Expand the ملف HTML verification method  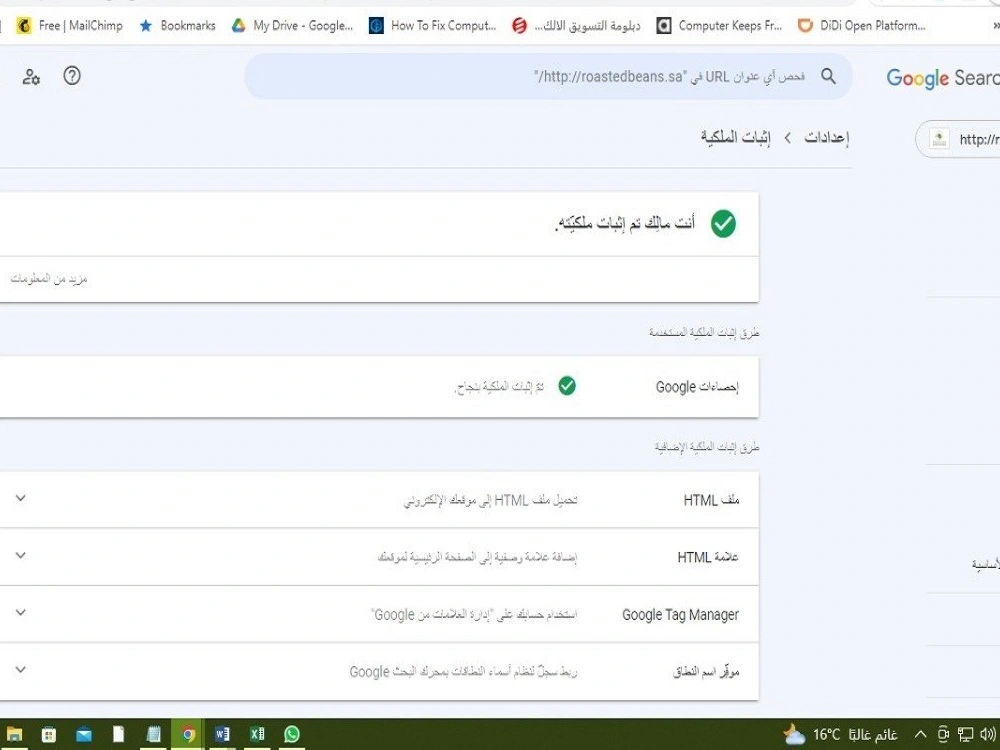(x=20, y=498)
